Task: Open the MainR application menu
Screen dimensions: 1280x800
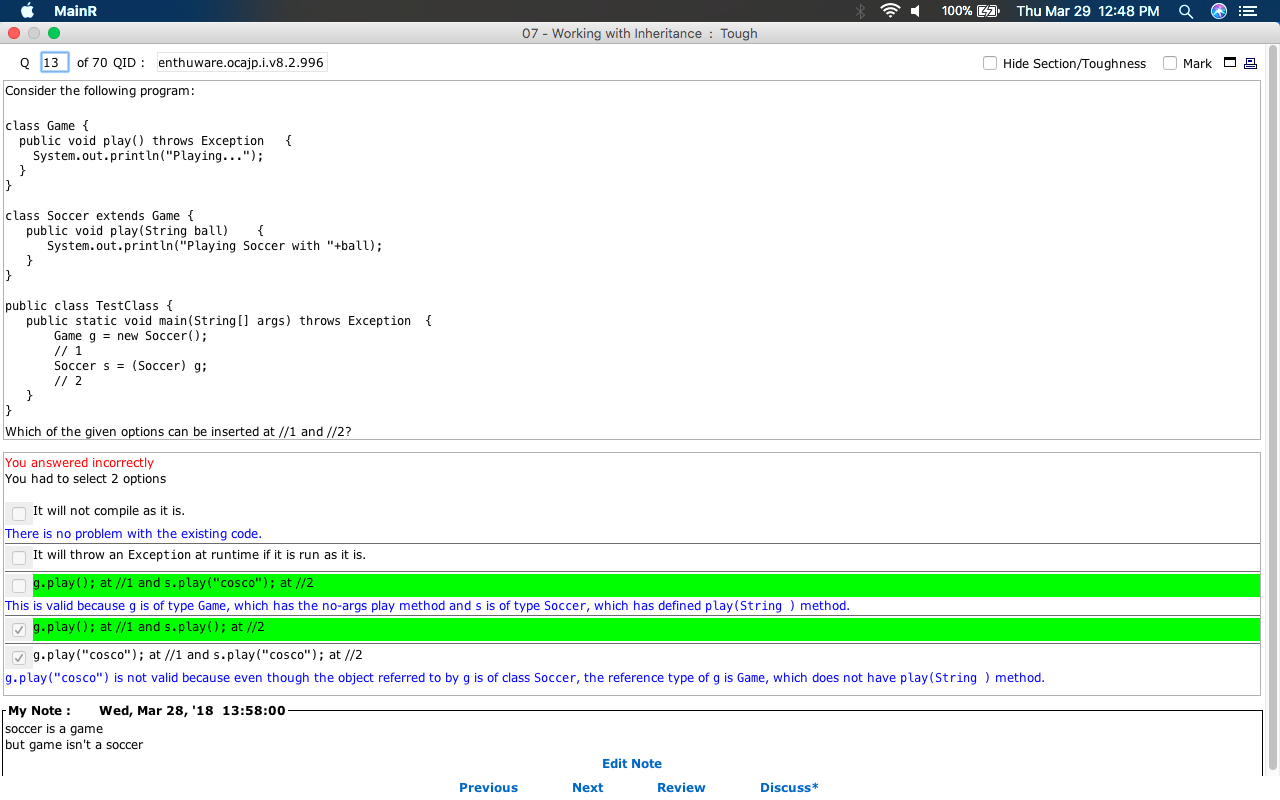Action: (x=76, y=11)
